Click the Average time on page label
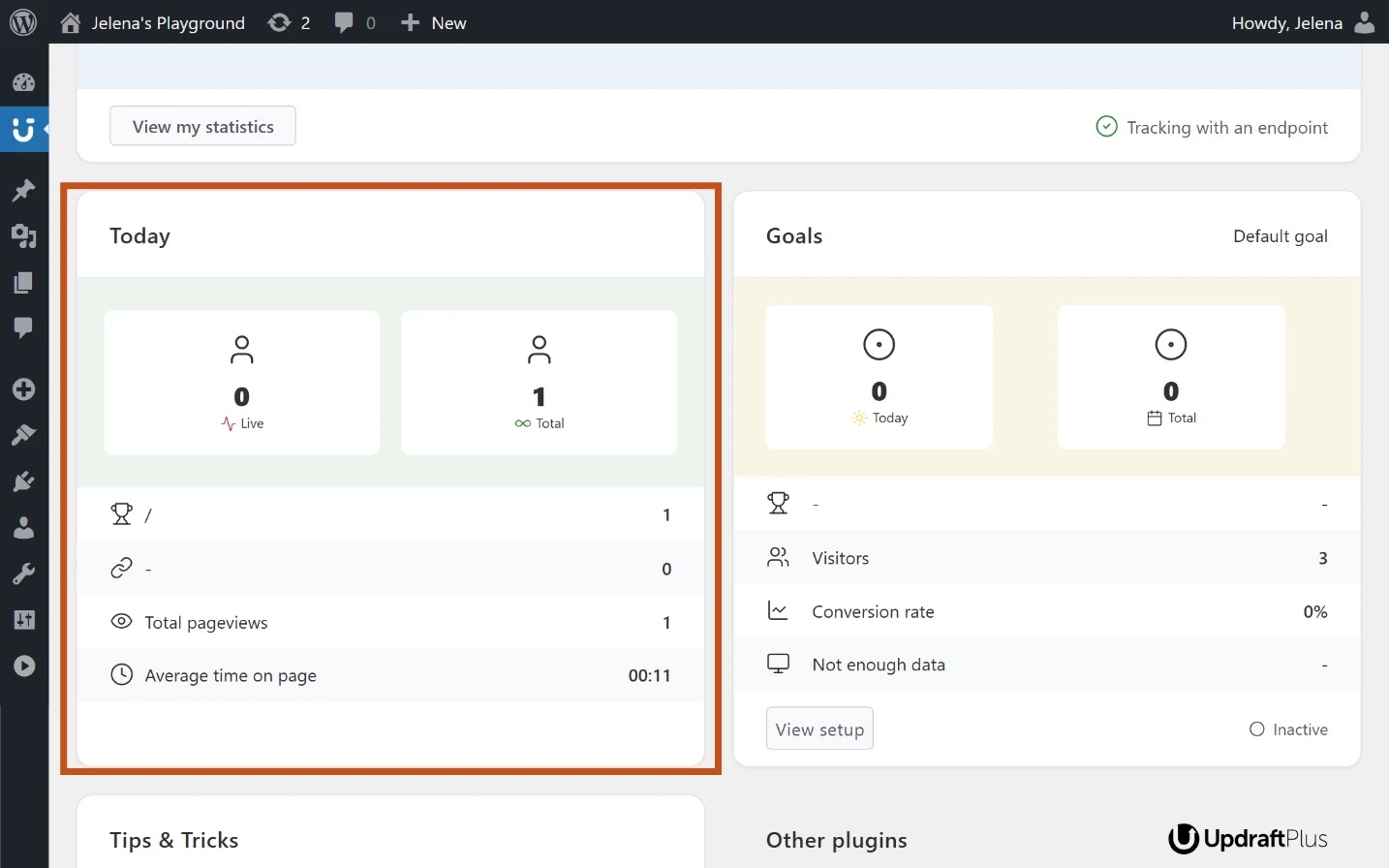1389x868 pixels. (231, 675)
